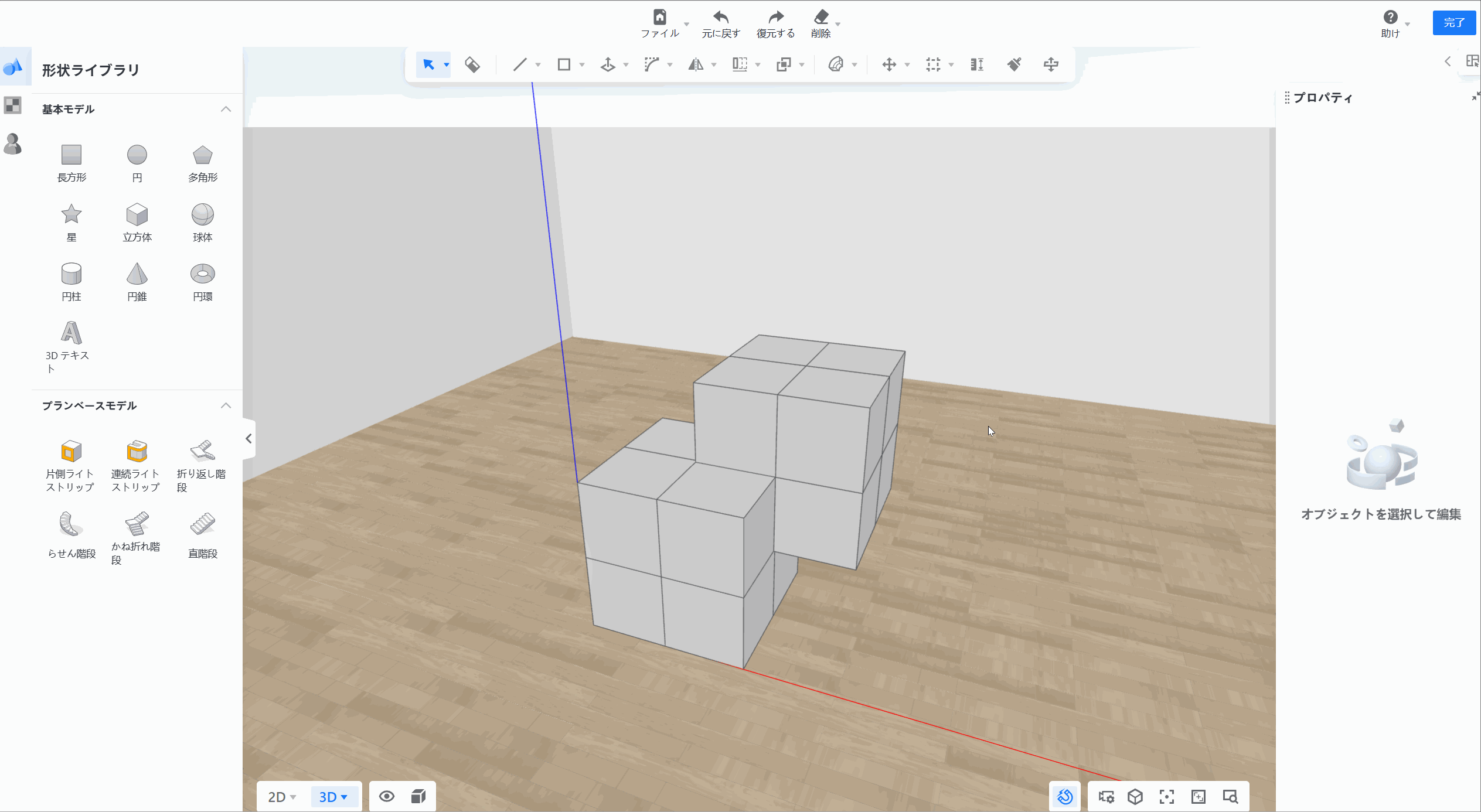Collapse the プランベースモデル section
1481x812 pixels.
226,406
